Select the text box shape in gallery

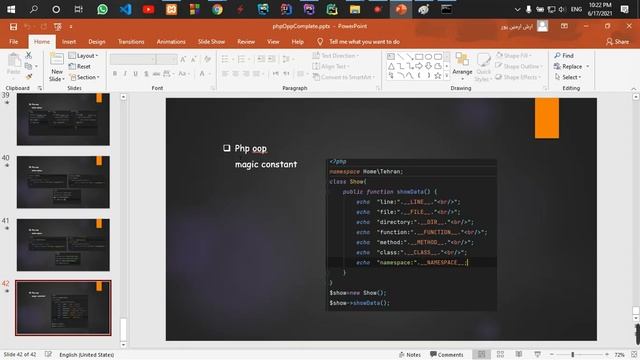coord(391,57)
